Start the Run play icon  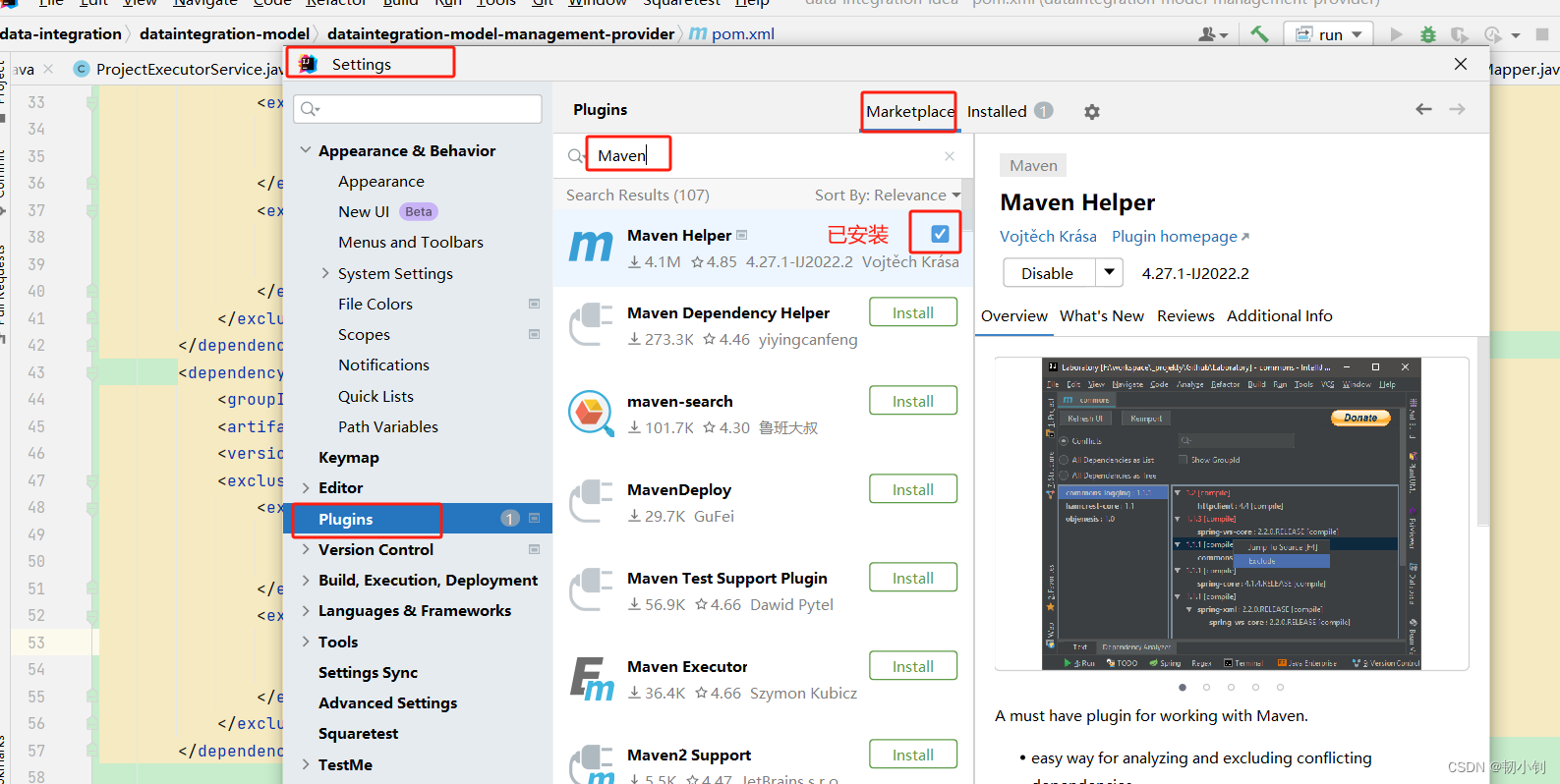coord(1396,34)
